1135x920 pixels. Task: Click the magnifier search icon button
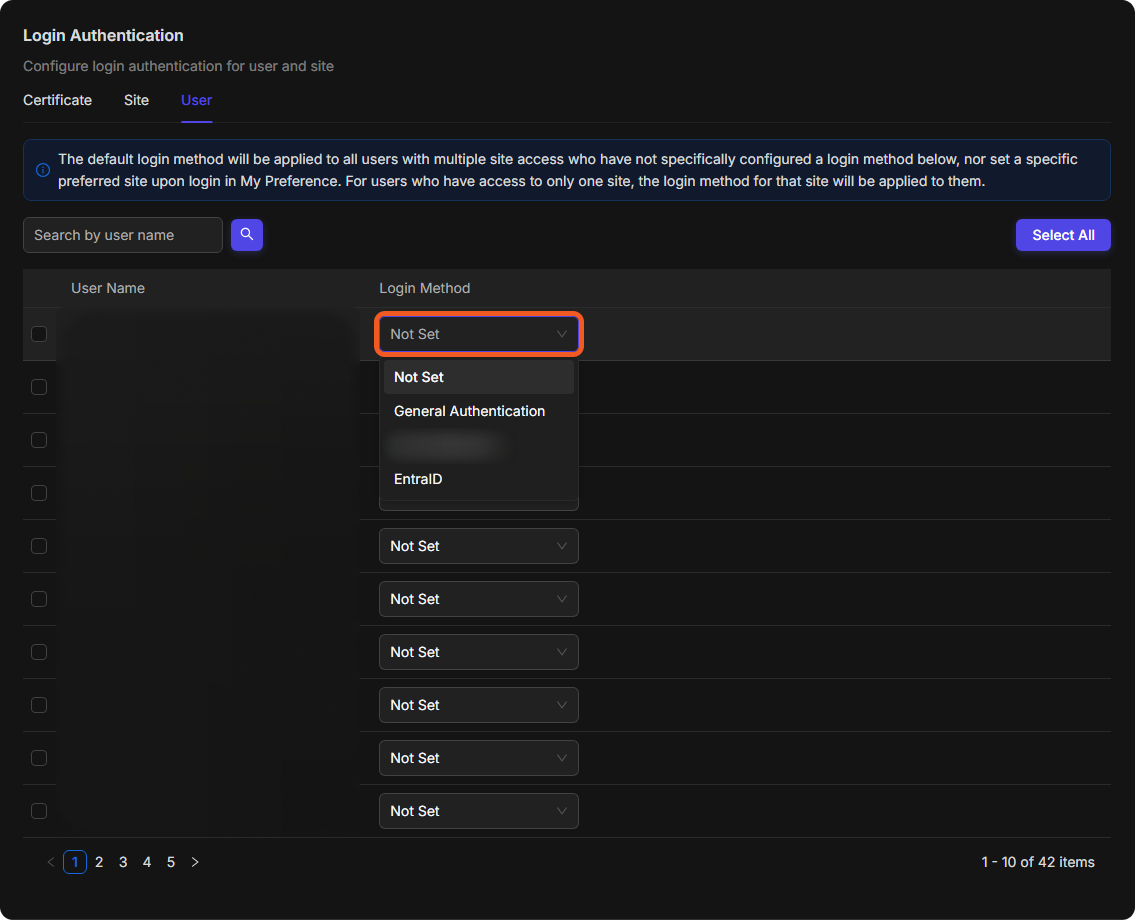[x=247, y=235]
